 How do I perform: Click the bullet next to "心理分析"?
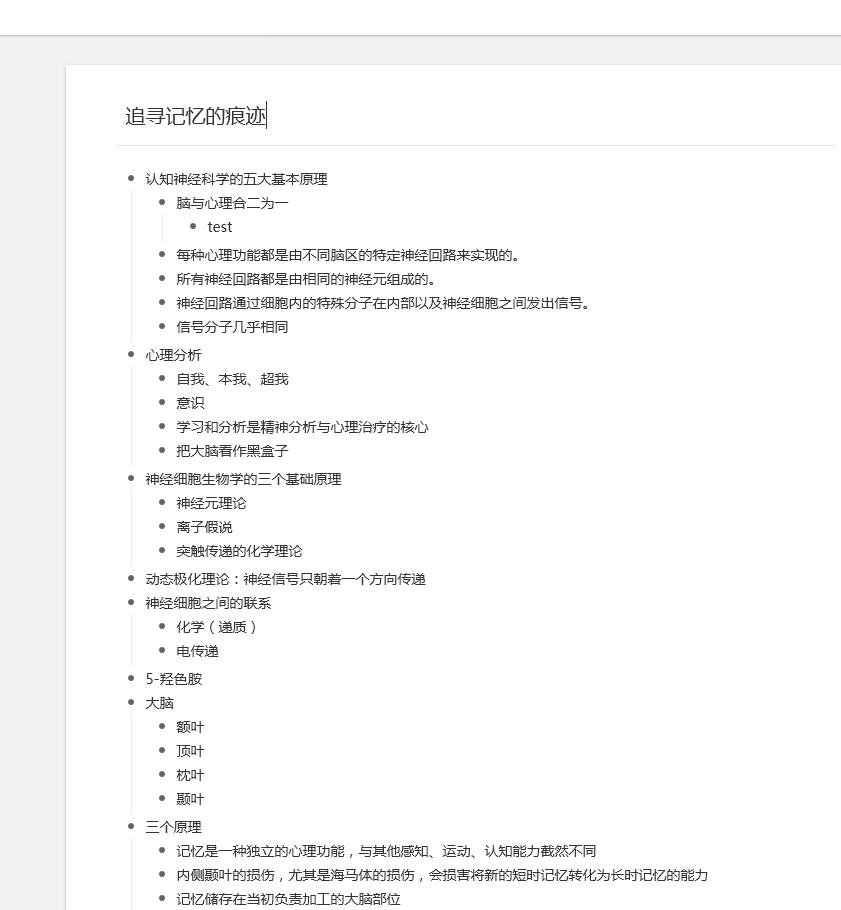pyautogui.click(x=131, y=354)
